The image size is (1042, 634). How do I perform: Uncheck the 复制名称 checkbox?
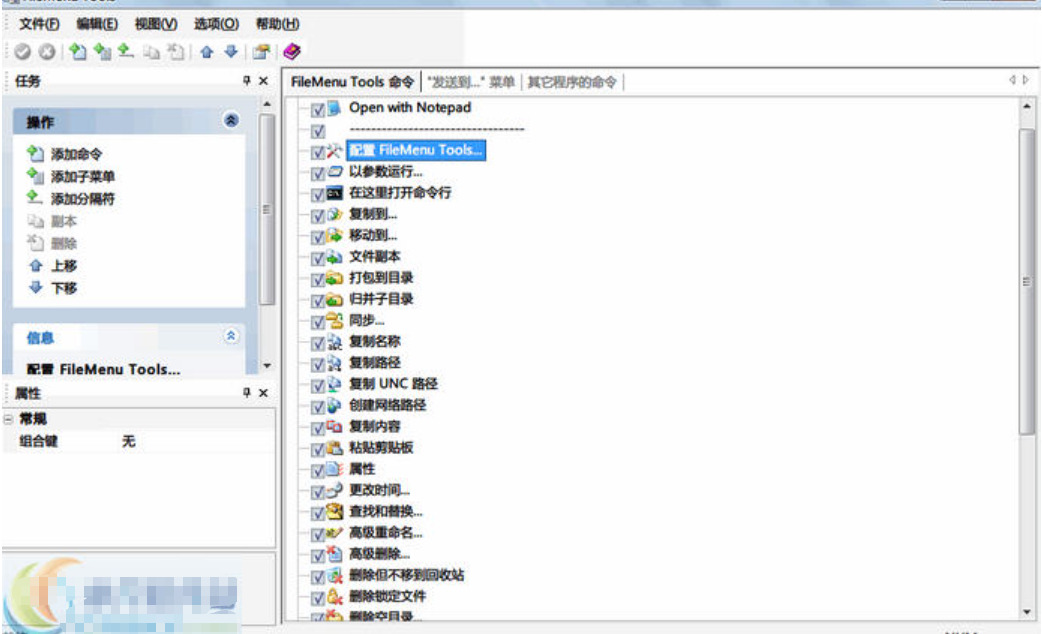tap(318, 344)
